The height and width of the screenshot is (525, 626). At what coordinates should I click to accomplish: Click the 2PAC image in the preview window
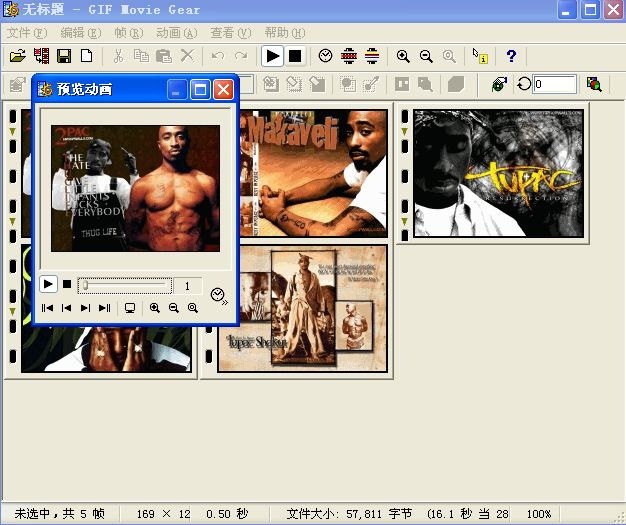(135, 188)
